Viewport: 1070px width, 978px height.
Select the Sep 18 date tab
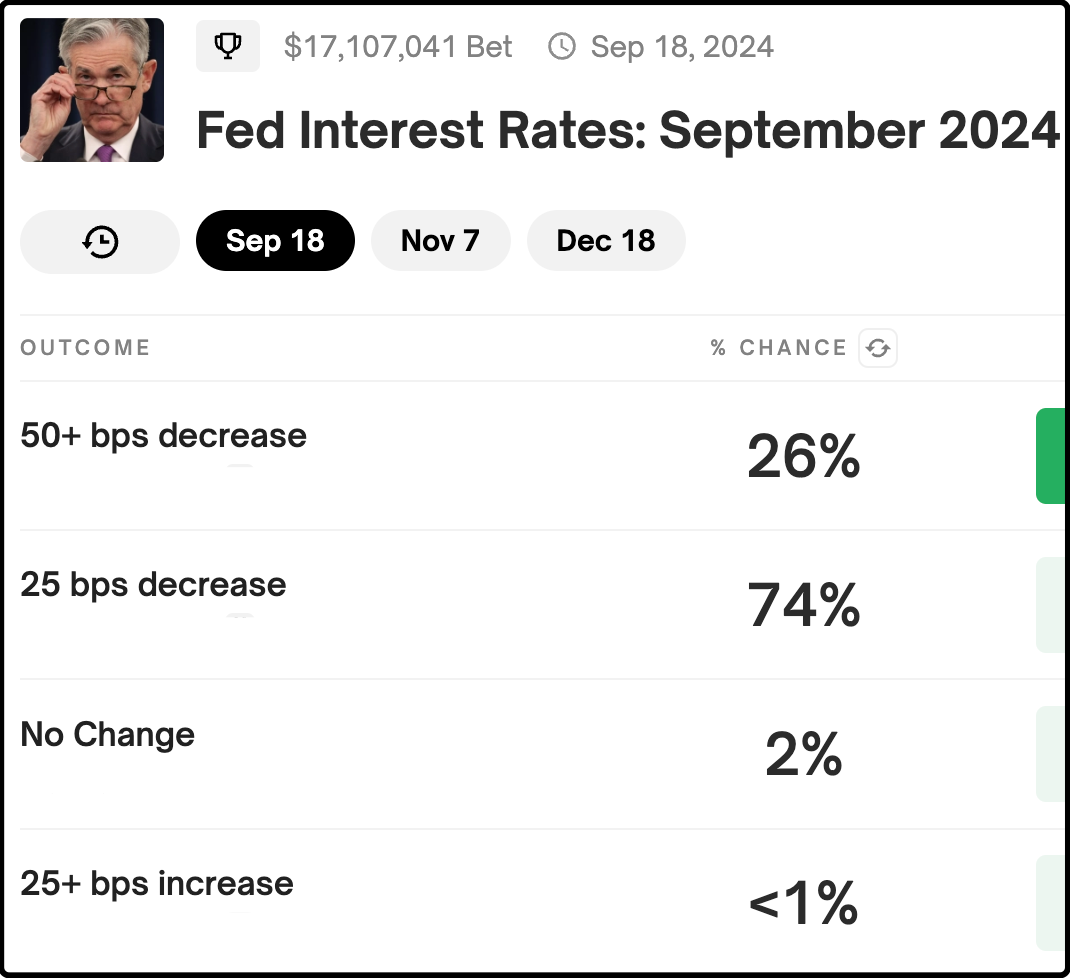click(275, 240)
